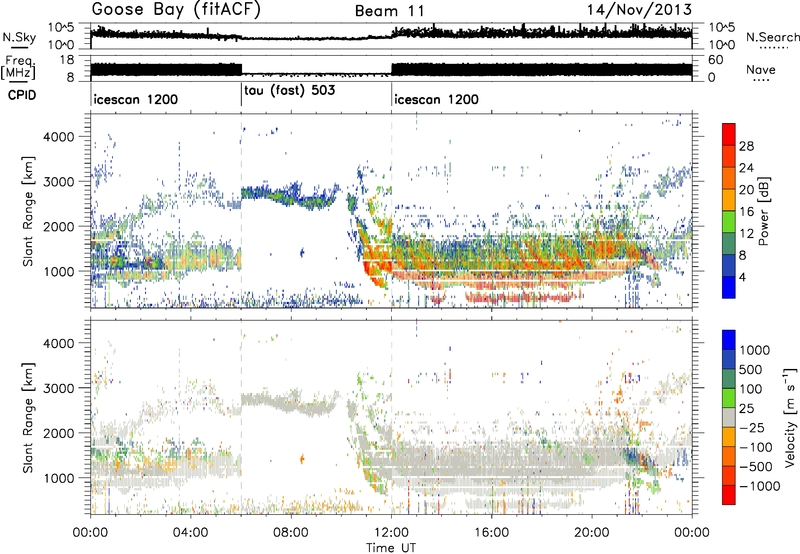The height and width of the screenshot is (554, 800).
Task: Click the 'Time UT' axis title
Action: tap(391, 548)
